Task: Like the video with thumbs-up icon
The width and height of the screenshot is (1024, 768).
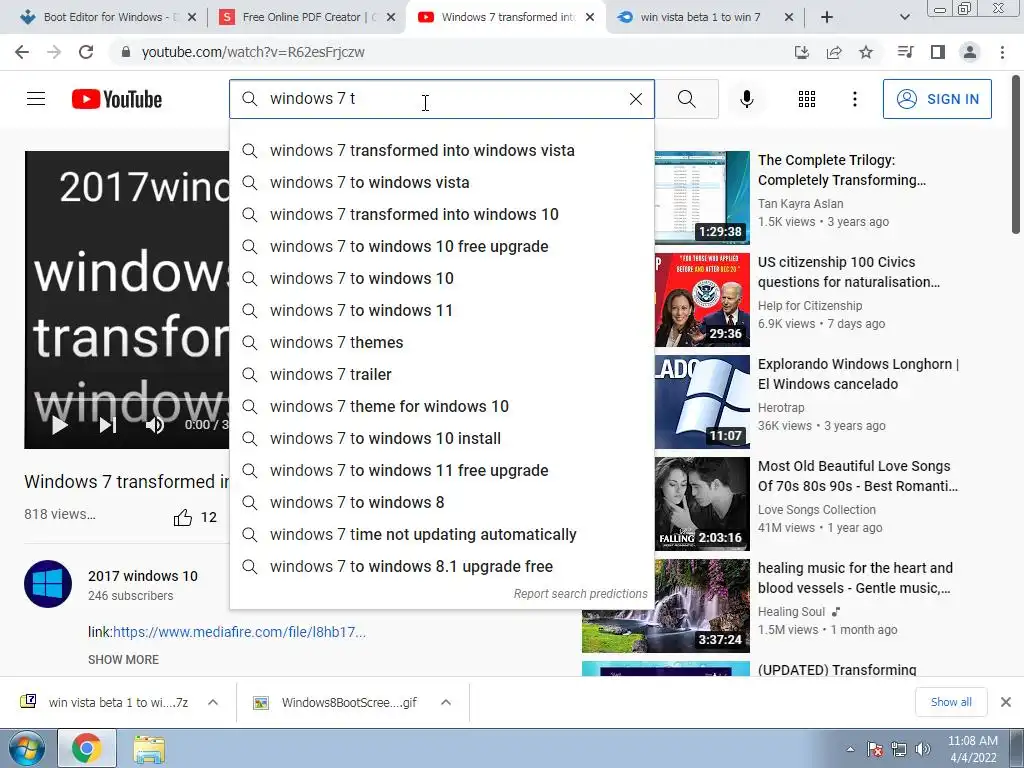Action: click(183, 518)
